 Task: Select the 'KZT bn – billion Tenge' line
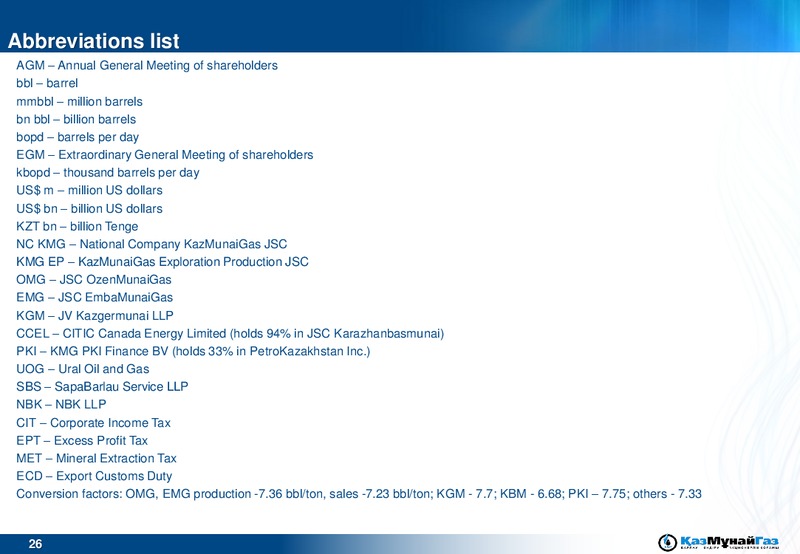(x=77, y=226)
